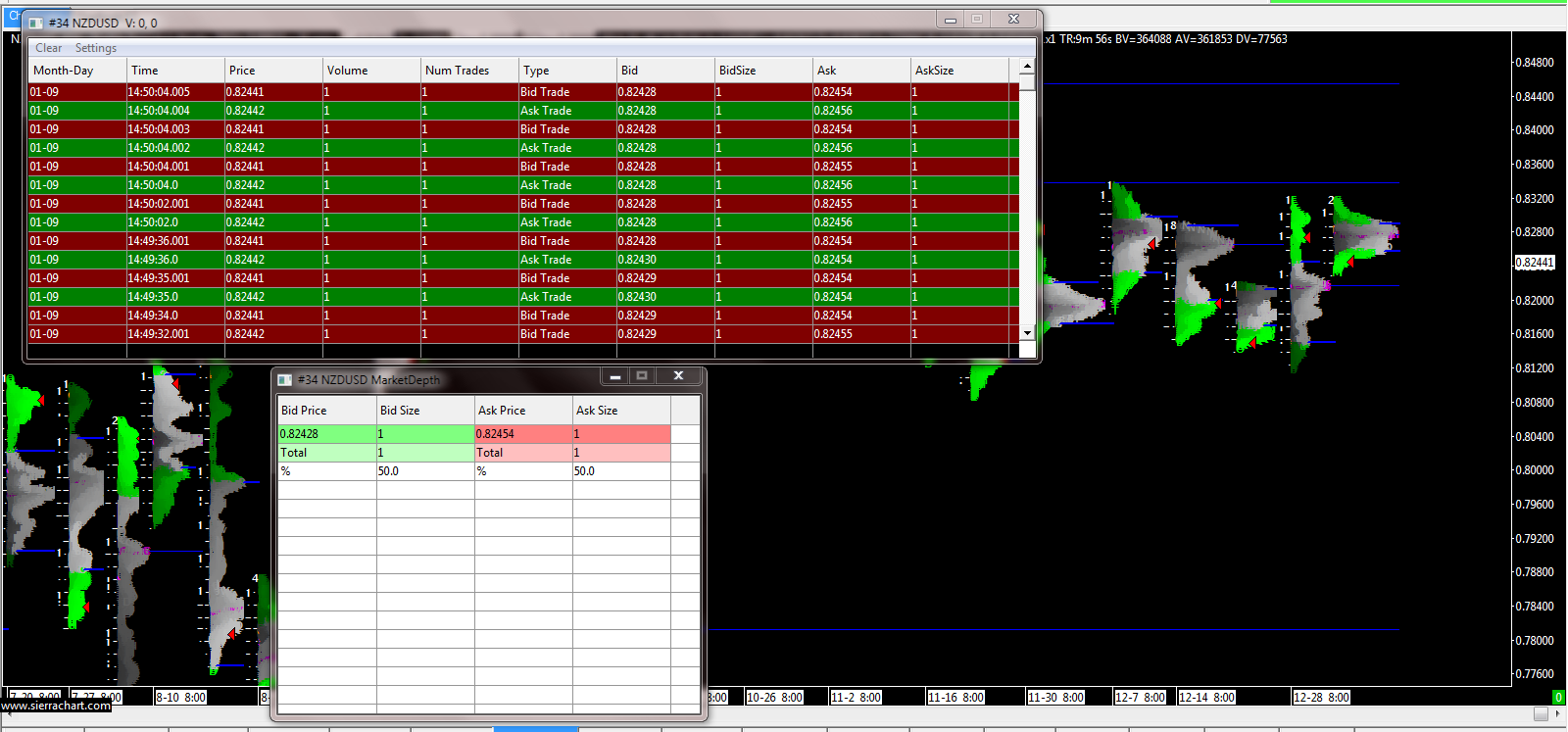Maximize the NZDUSD MarketDepth window

click(x=642, y=376)
